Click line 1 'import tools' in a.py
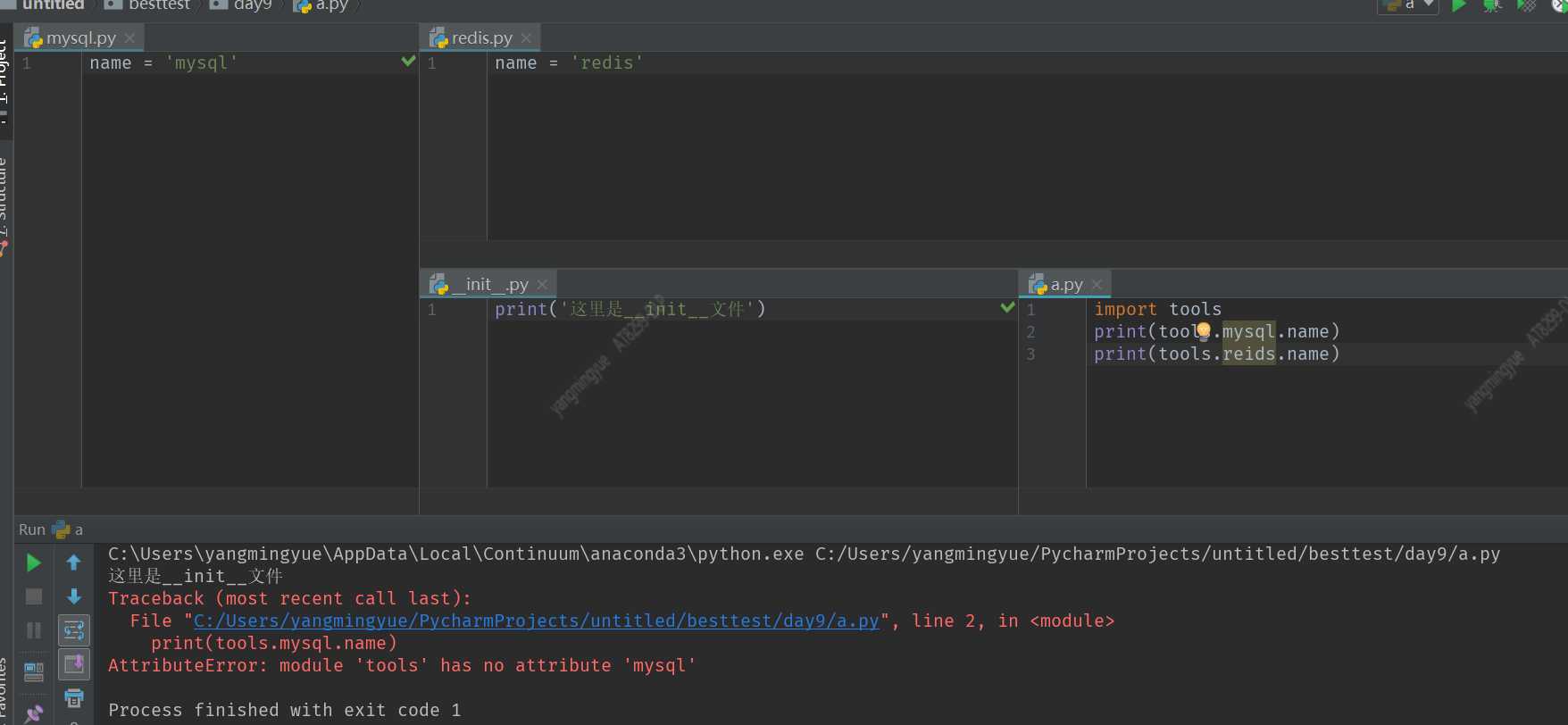1568x725 pixels. tap(1157, 309)
